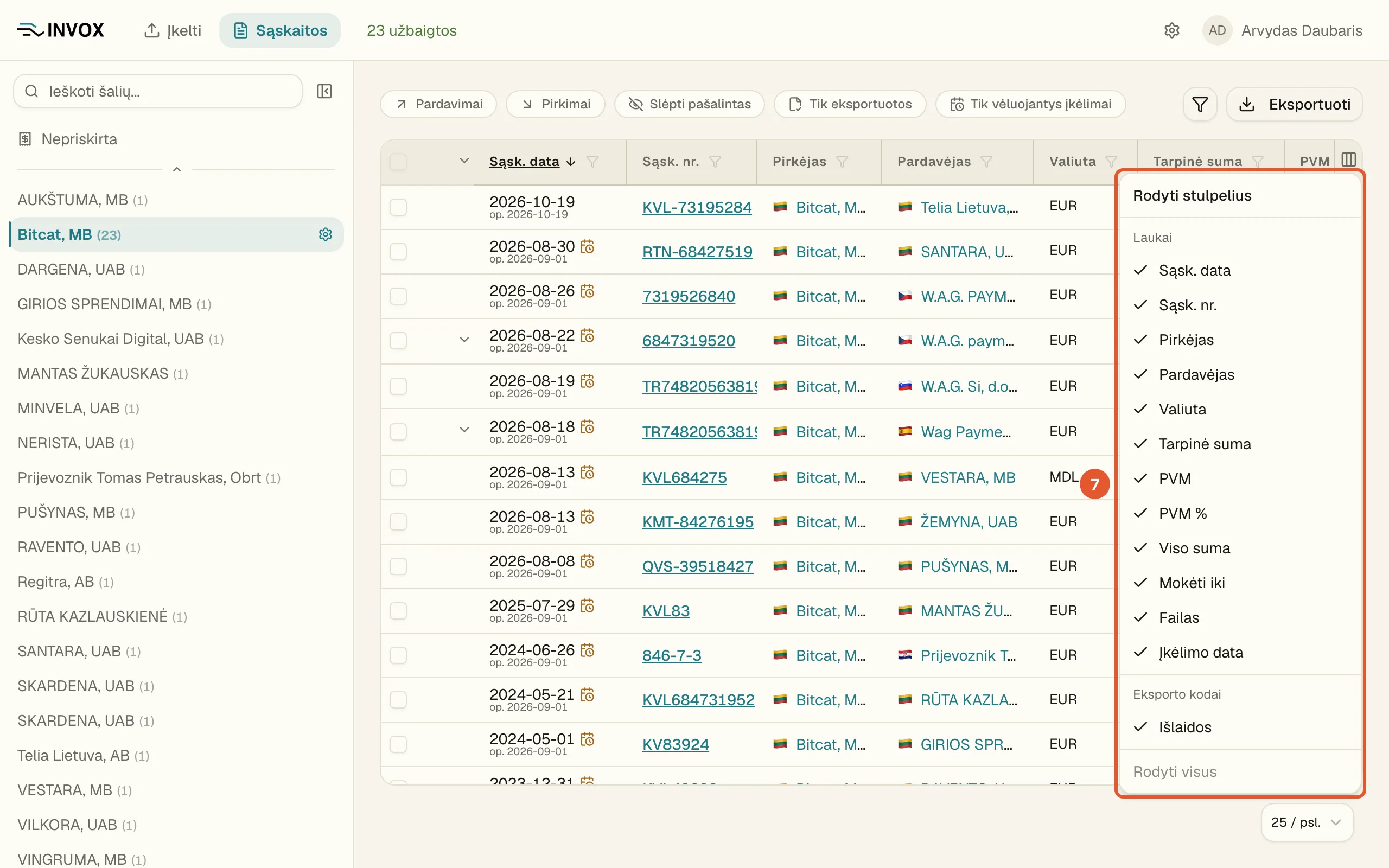The width and height of the screenshot is (1389, 868).
Task: Open the Sąskaitos tab
Action: (280, 30)
